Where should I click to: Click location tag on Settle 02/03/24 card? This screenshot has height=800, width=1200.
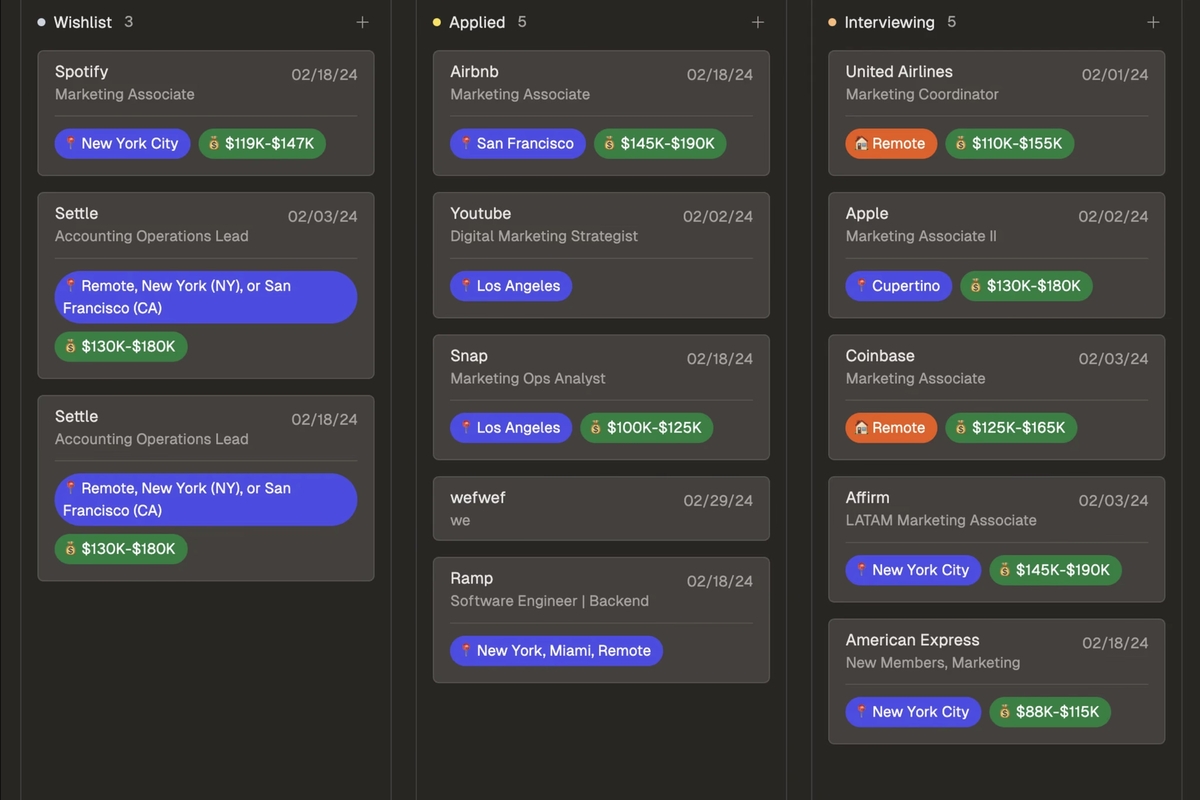pos(206,297)
